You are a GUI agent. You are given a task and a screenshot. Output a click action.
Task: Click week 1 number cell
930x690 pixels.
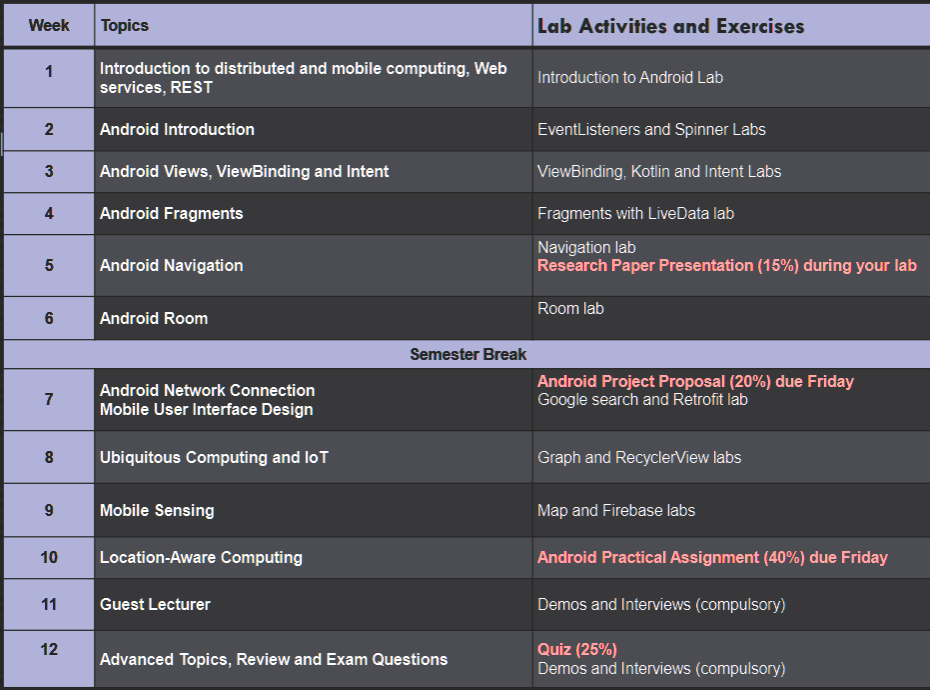49,78
